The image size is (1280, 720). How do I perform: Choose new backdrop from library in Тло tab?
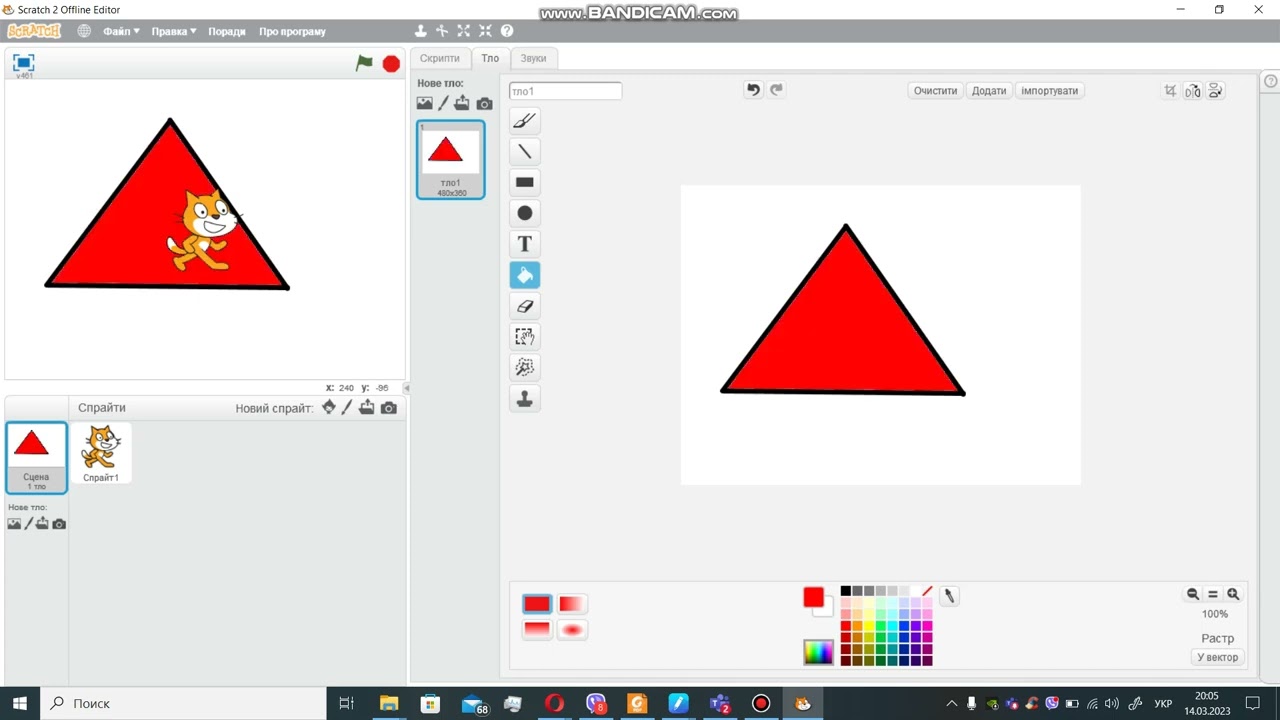(x=425, y=103)
